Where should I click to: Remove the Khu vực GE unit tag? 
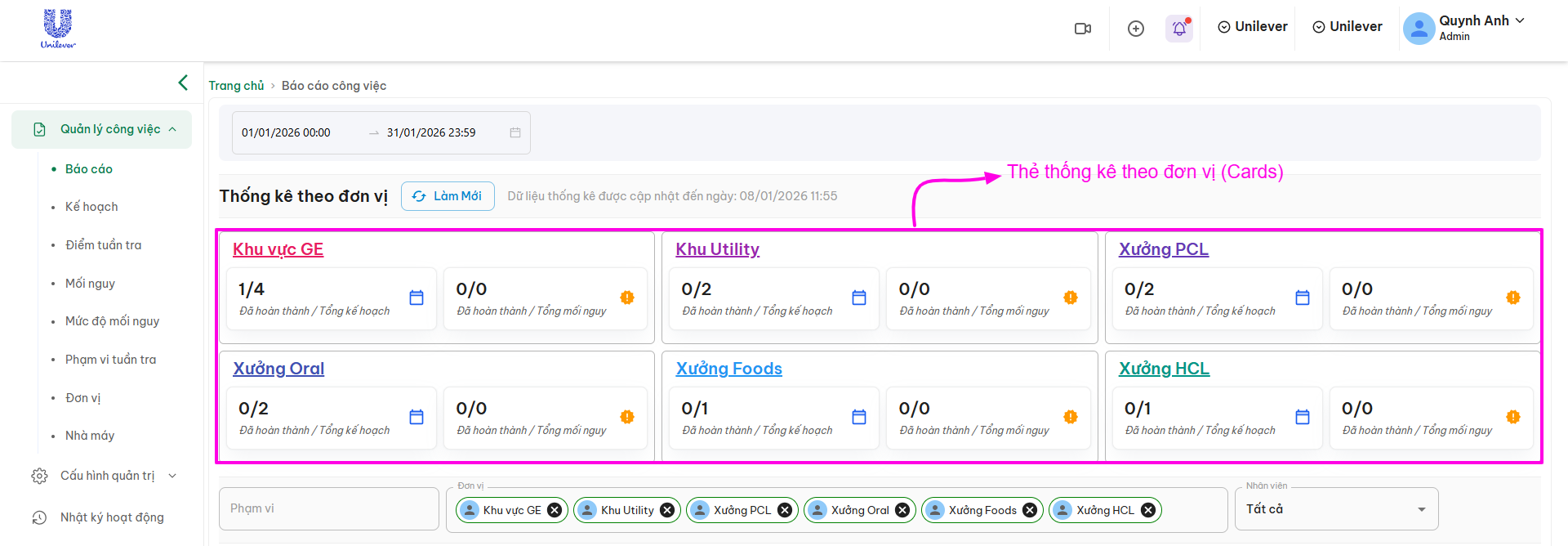pyautogui.click(x=555, y=510)
